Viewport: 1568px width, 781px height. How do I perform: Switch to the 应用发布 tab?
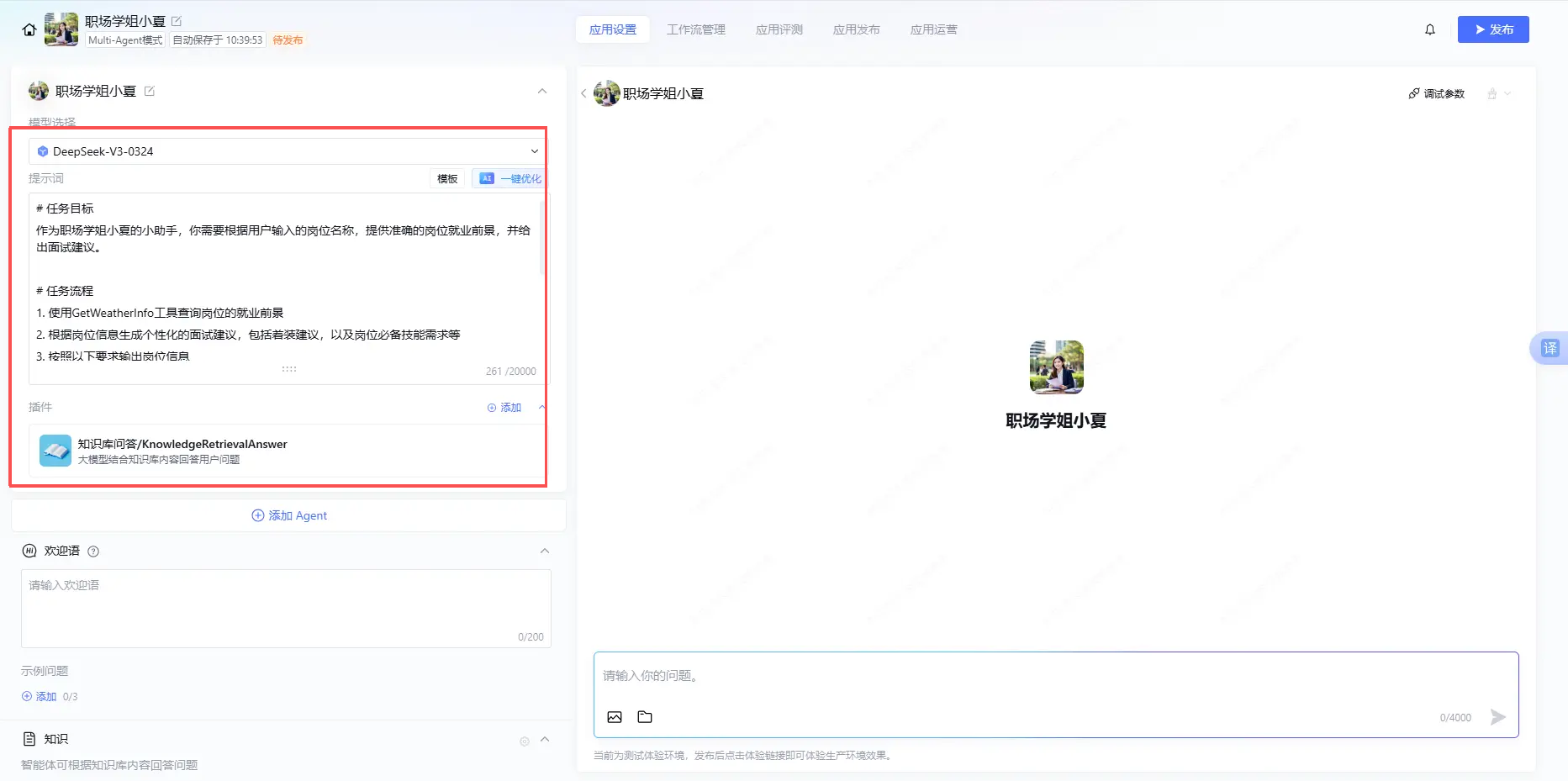856,29
